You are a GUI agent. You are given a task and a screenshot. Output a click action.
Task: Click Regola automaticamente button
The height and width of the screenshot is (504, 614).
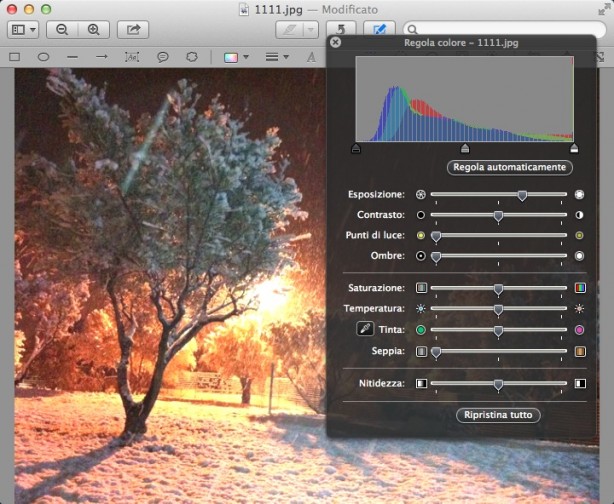pyautogui.click(x=509, y=167)
